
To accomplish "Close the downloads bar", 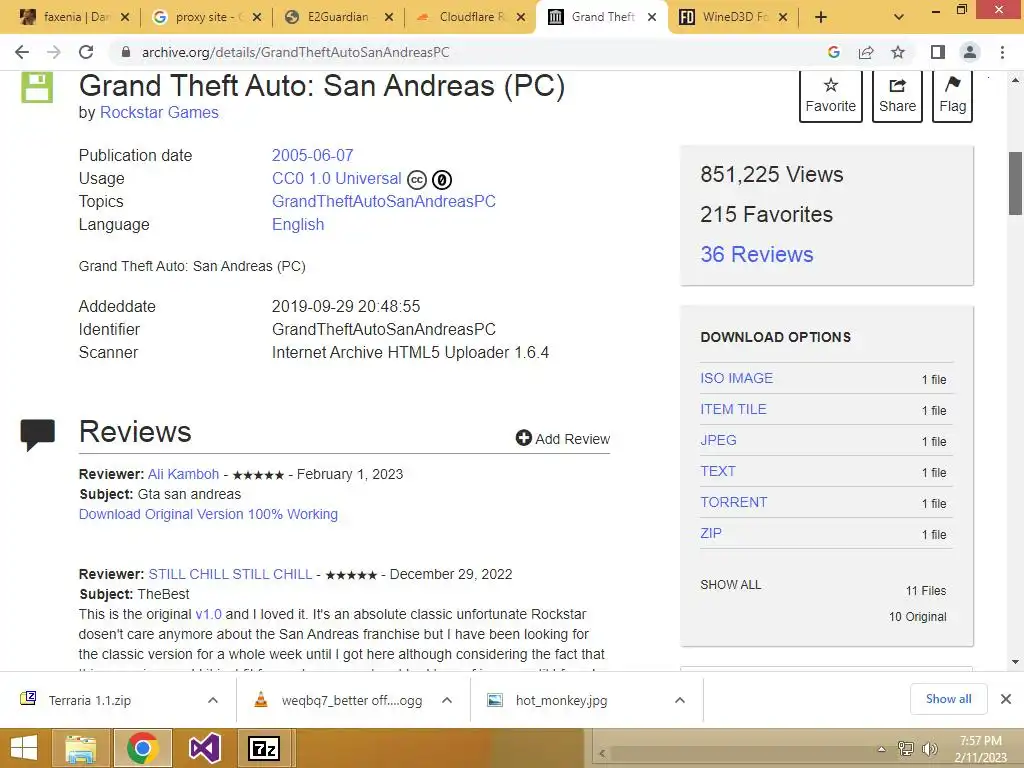I will tap(1006, 699).
